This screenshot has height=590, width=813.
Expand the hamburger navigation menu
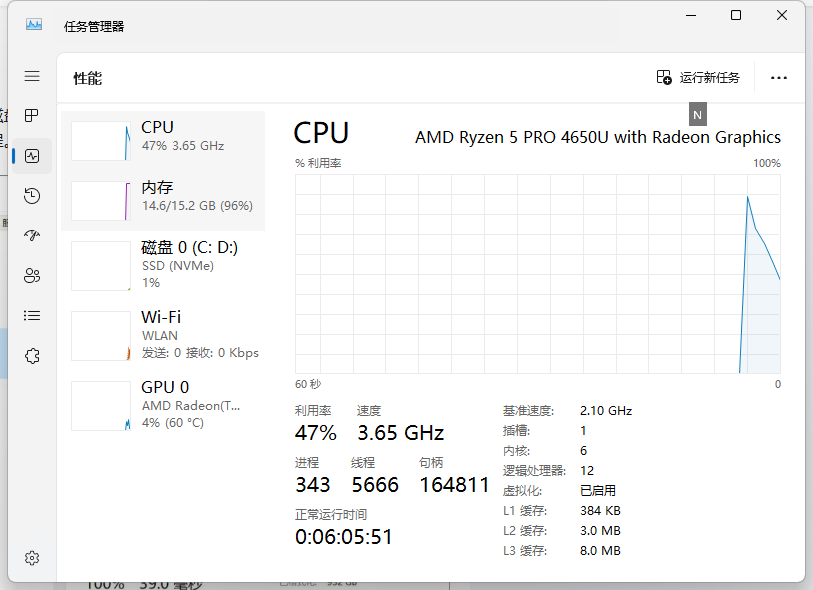click(x=32, y=76)
